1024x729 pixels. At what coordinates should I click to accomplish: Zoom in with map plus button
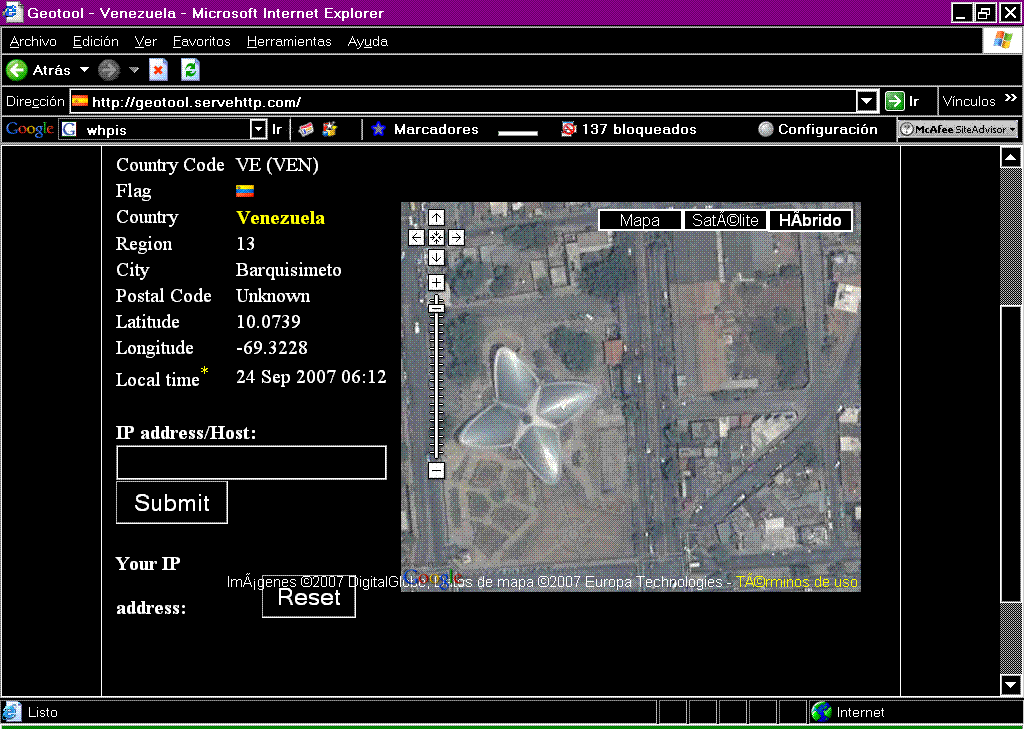pyautogui.click(x=436, y=283)
